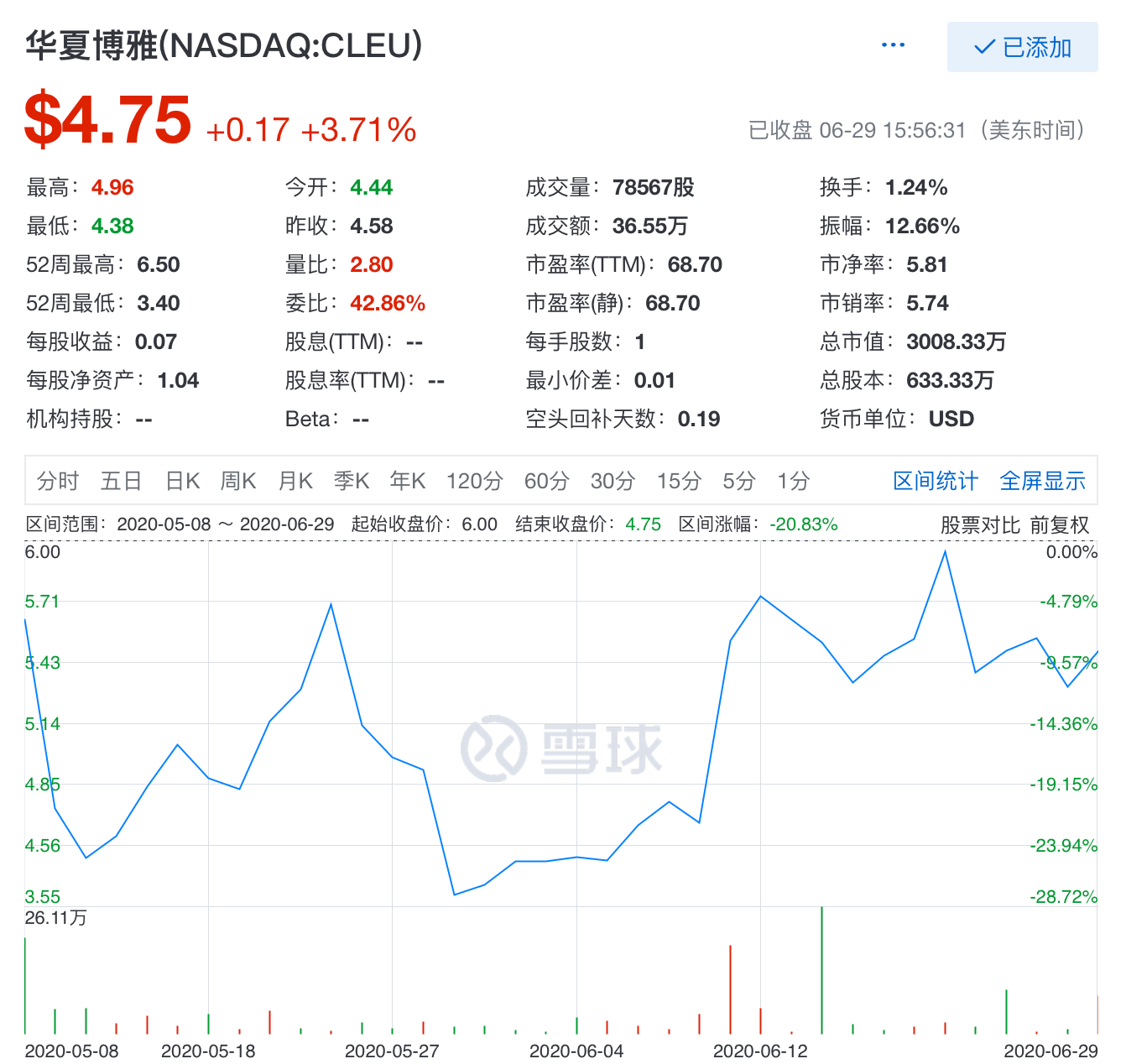This screenshot has height=1064, width=1126.
Task: Open the three-dot more options menu
Action: 893,45
